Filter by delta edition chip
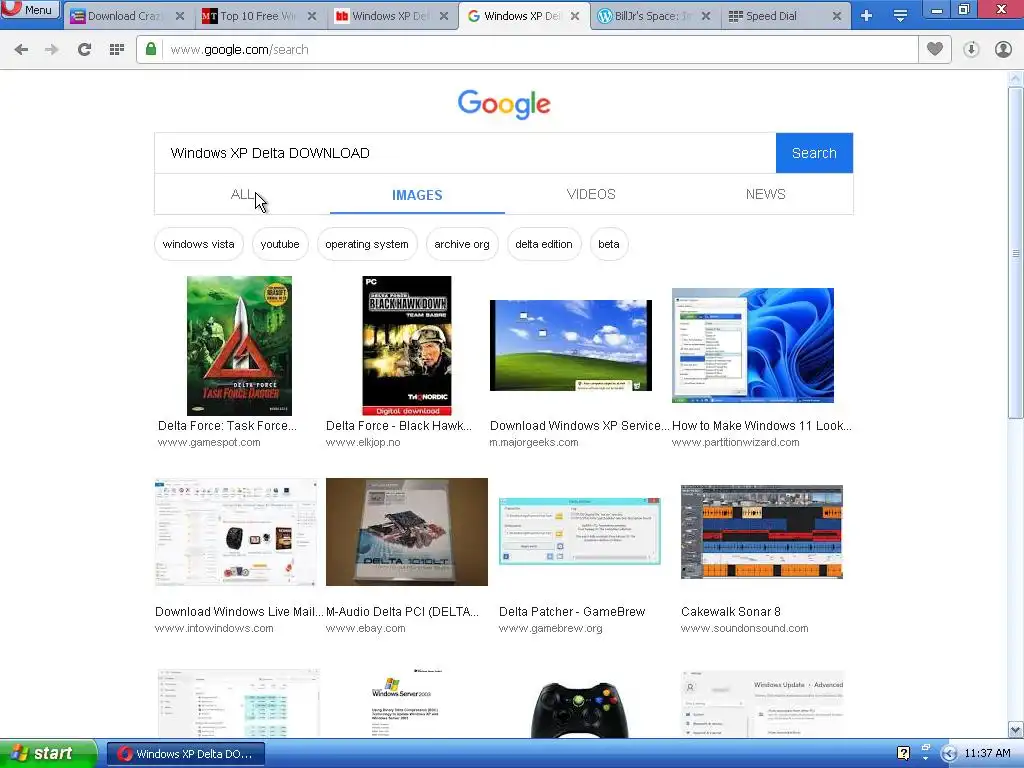 [x=543, y=244]
